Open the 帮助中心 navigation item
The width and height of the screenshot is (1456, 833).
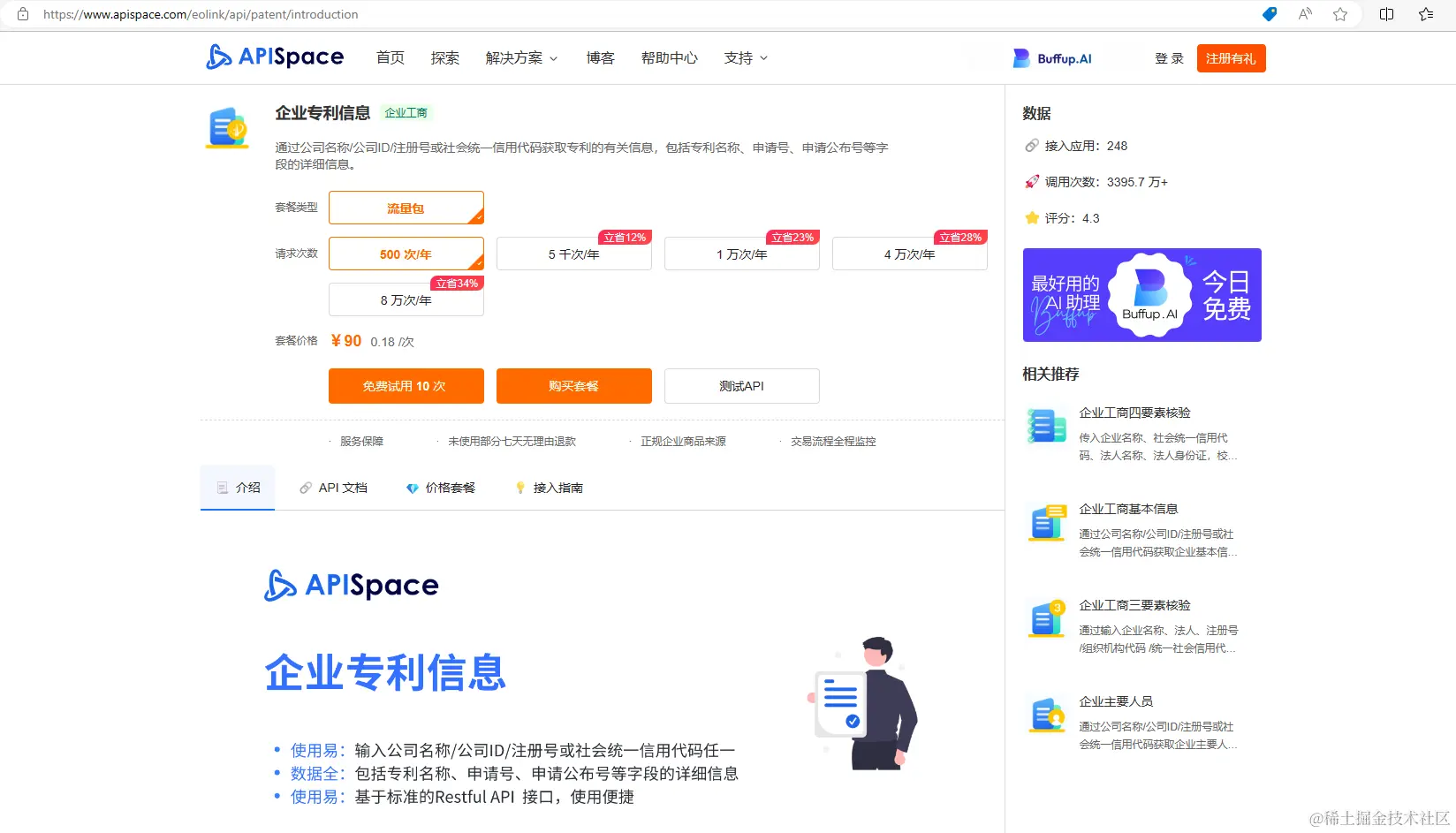coord(670,58)
